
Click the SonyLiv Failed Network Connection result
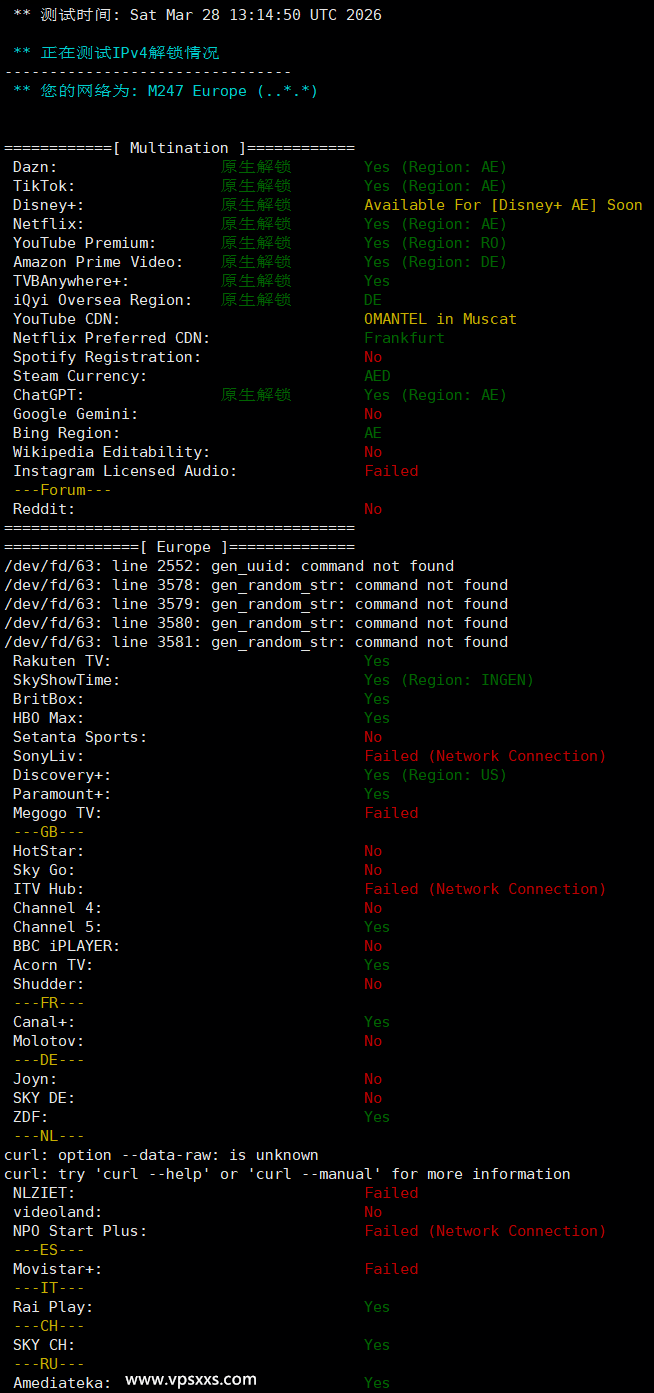[485, 756]
